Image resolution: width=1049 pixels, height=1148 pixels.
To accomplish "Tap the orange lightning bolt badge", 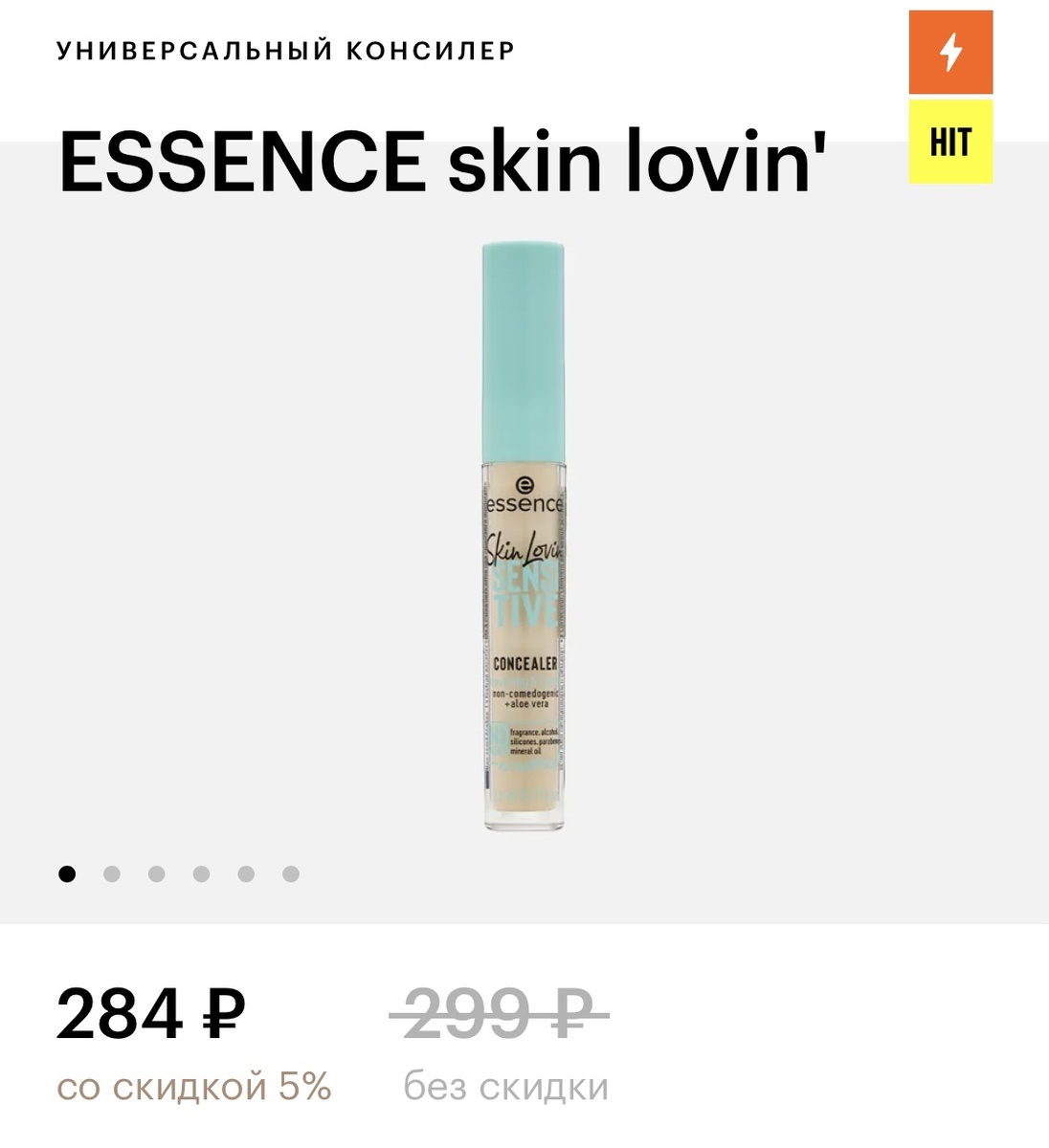I will [x=950, y=52].
